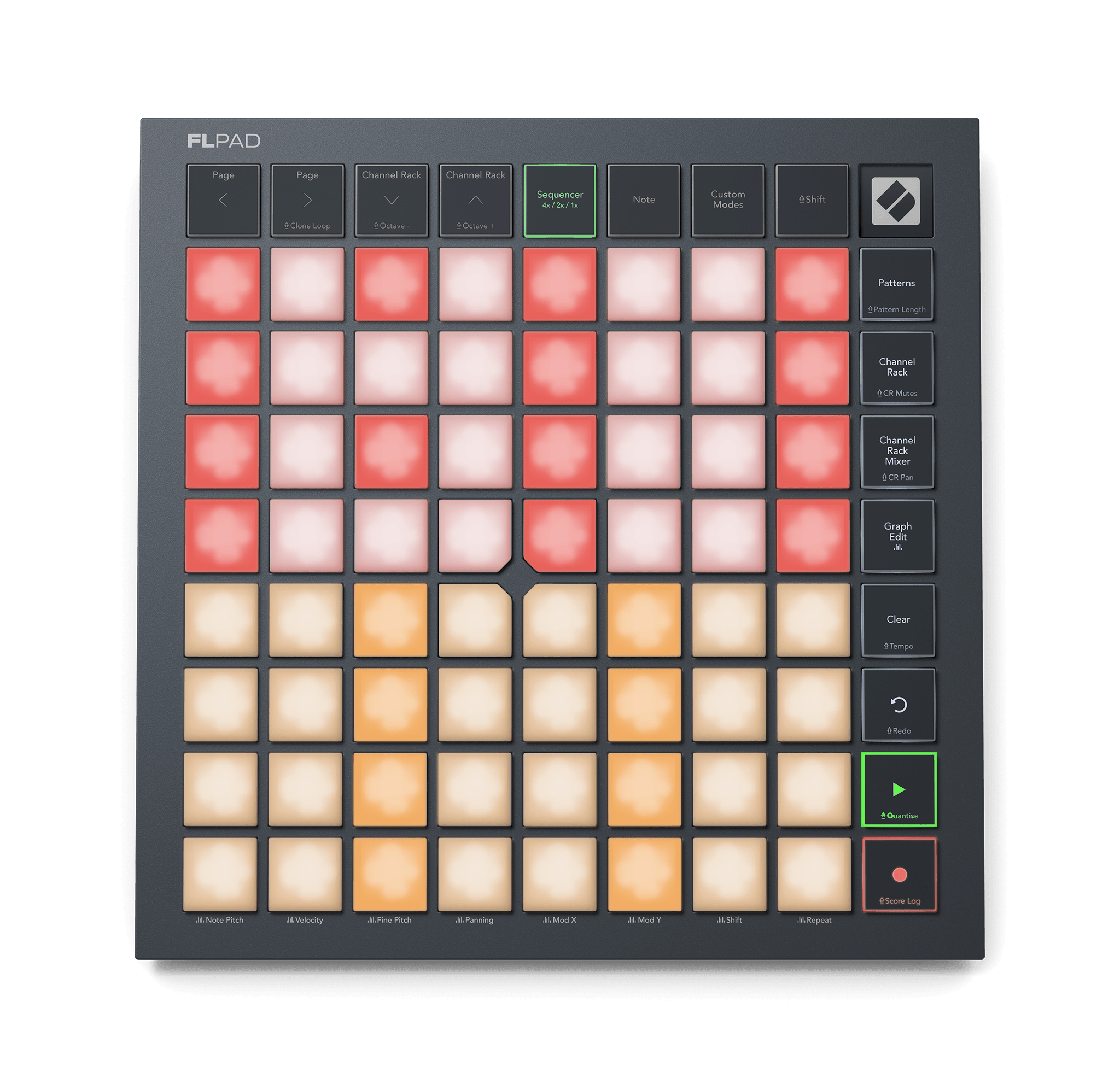Tap the orange pad above Fine Pitch
The height and width of the screenshot is (1078, 1120).
click(x=390, y=874)
